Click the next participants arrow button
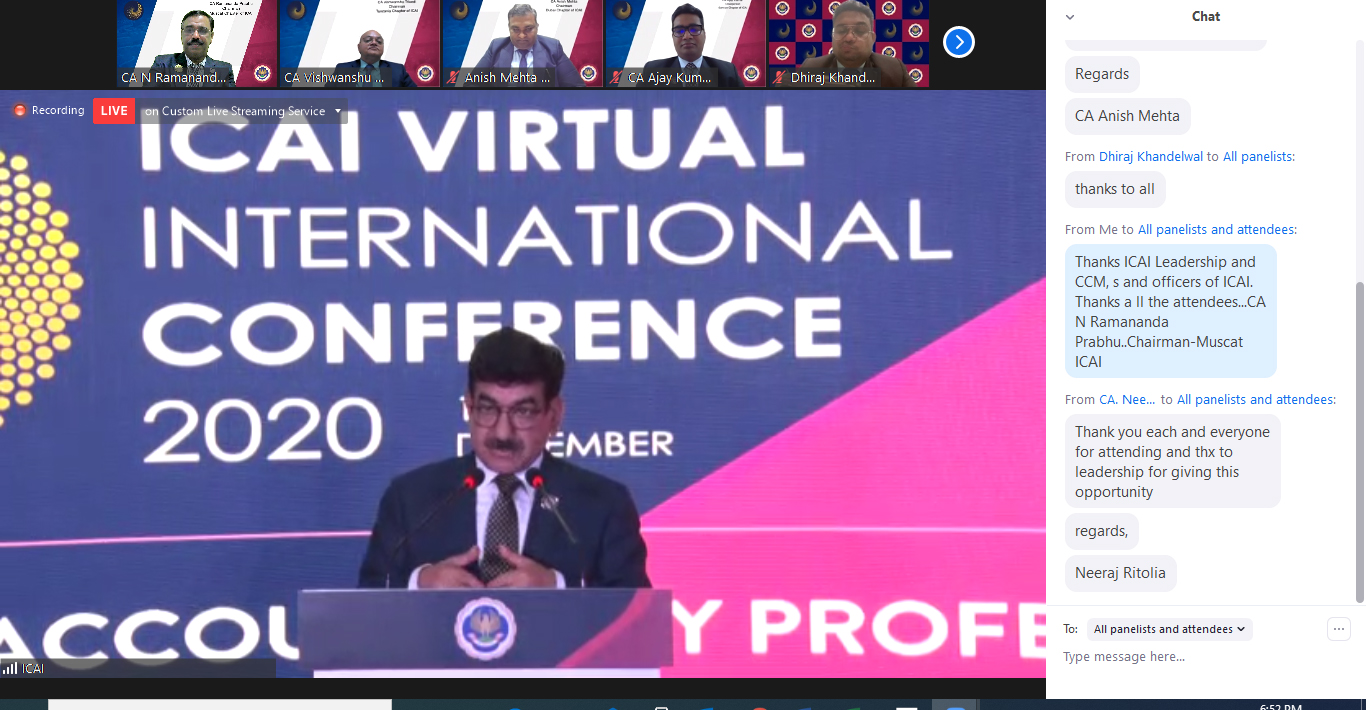The width and height of the screenshot is (1366, 710). click(958, 42)
